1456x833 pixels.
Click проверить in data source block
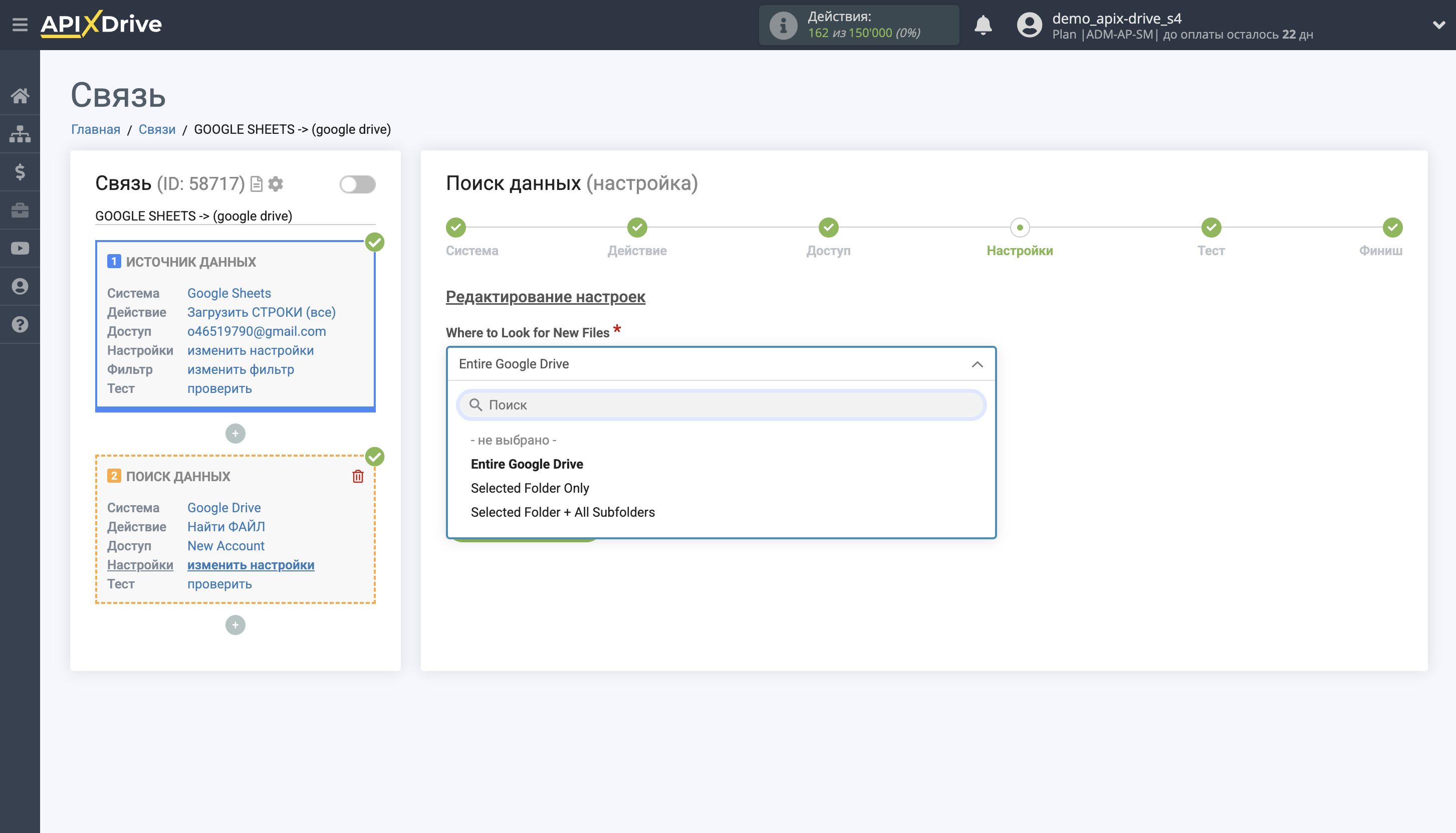pyautogui.click(x=219, y=388)
